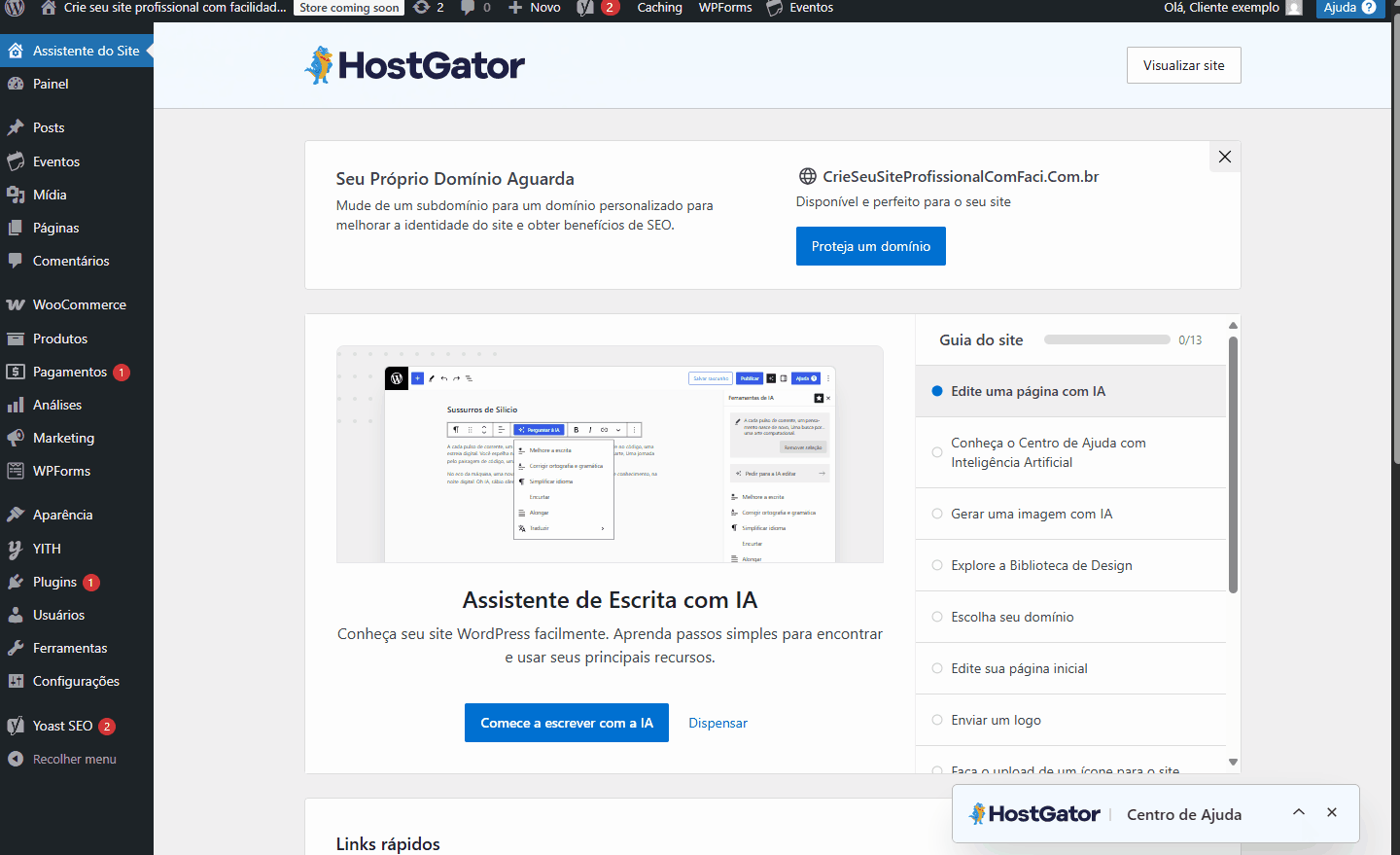Open Eventos in the admin bar

[800, 8]
